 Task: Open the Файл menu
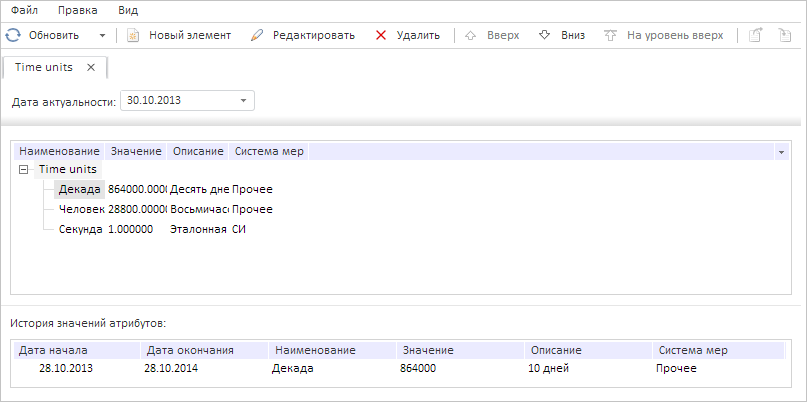[x=25, y=9]
